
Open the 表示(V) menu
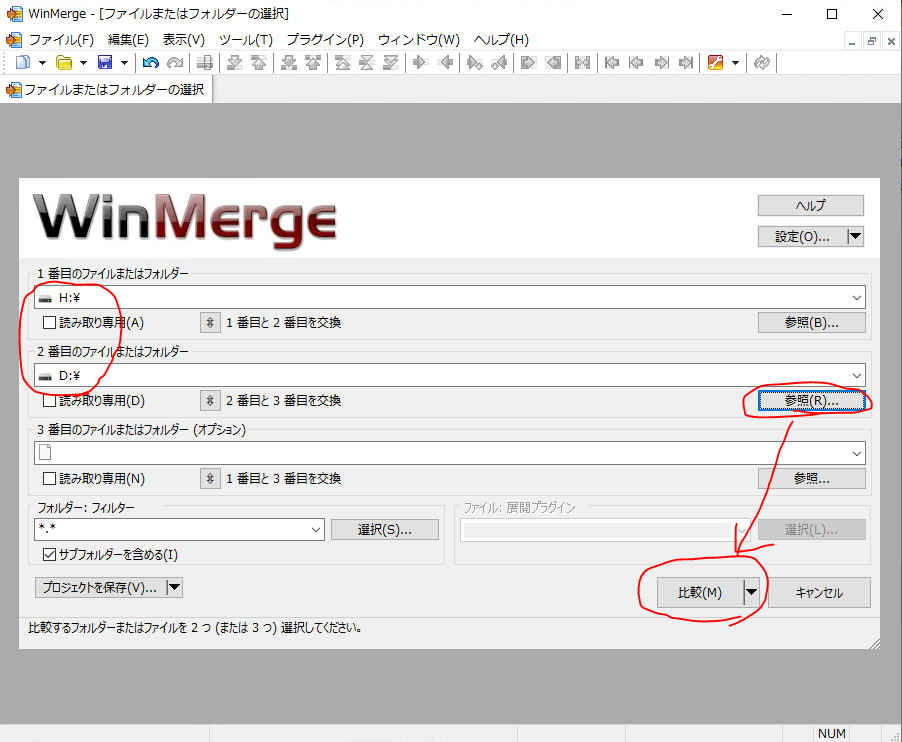184,40
